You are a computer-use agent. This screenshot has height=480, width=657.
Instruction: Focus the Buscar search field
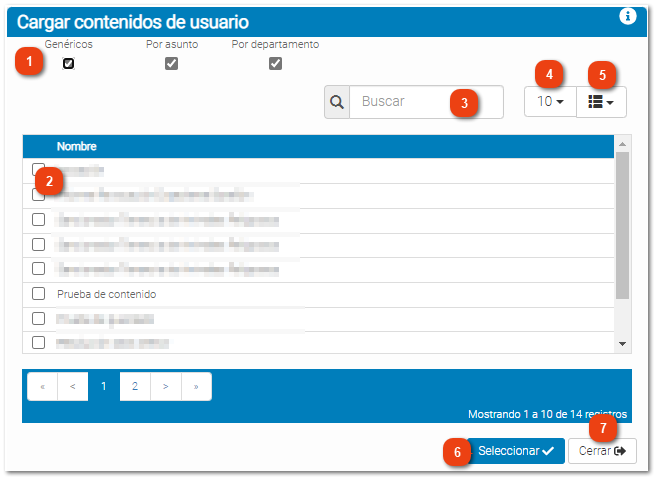(x=426, y=102)
